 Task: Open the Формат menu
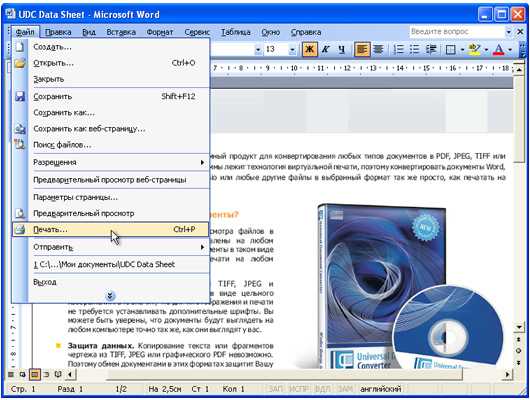click(x=160, y=32)
